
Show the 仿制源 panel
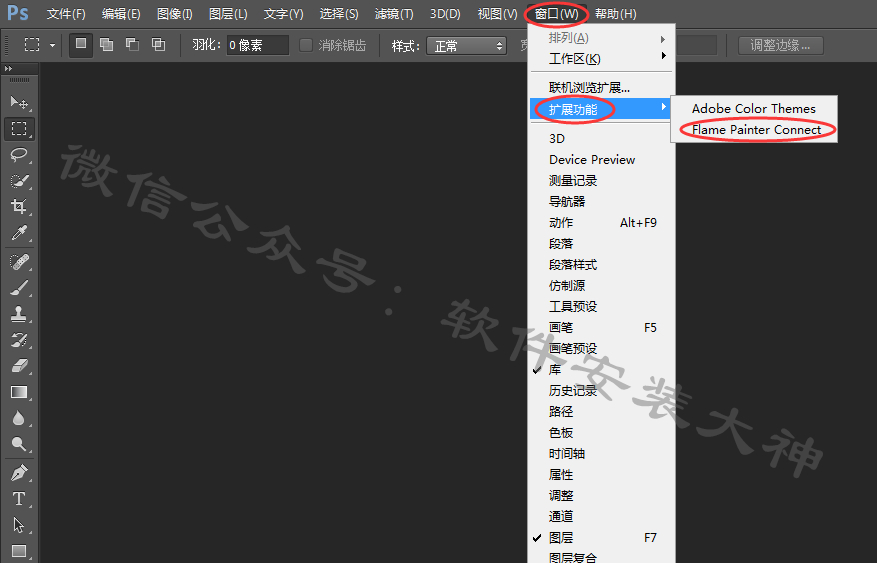tap(601, 286)
